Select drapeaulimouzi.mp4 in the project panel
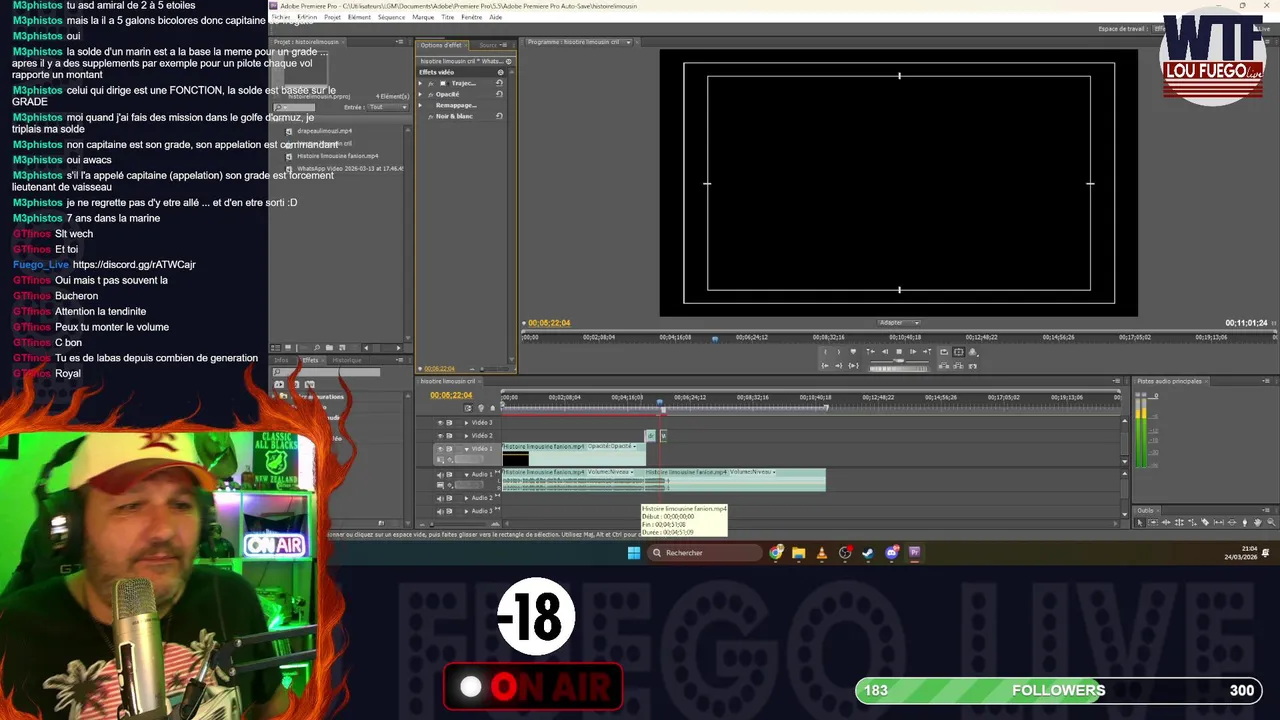 point(324,131)
